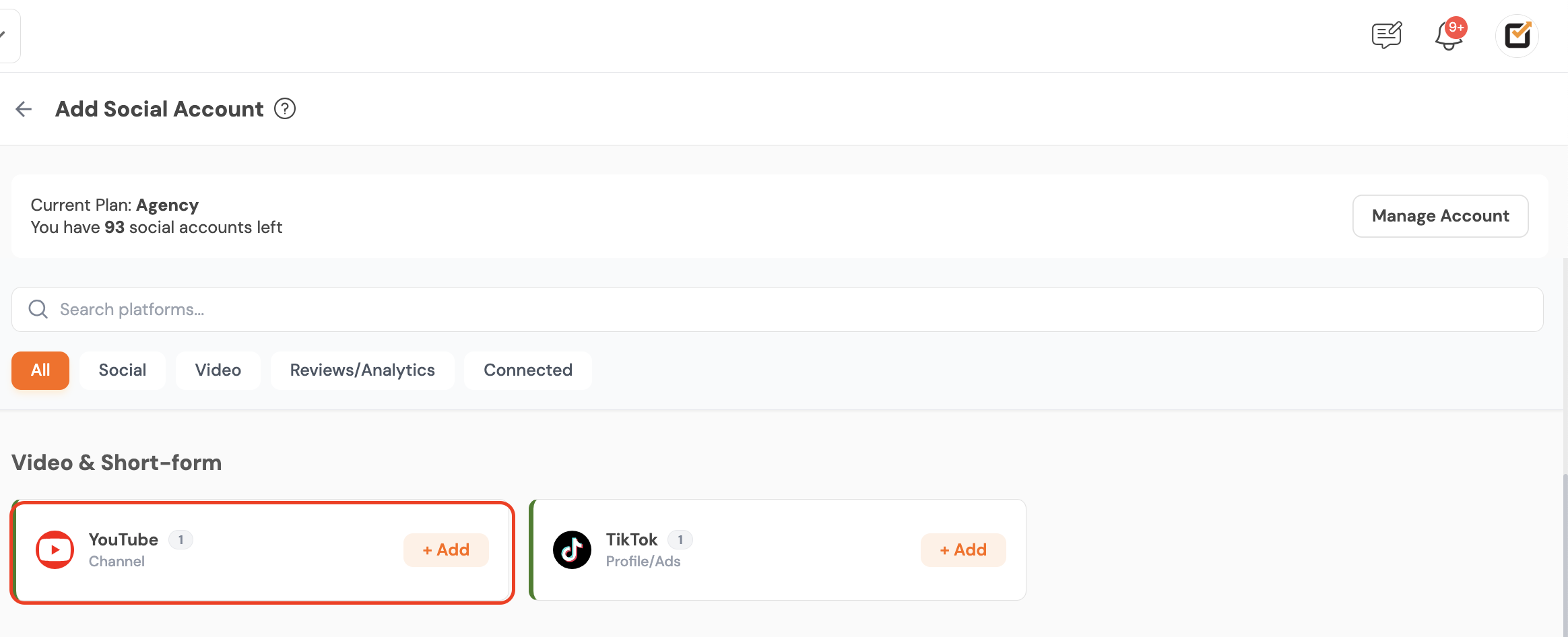
Task: Open the notifications bell
Action: coord(1448,36)
